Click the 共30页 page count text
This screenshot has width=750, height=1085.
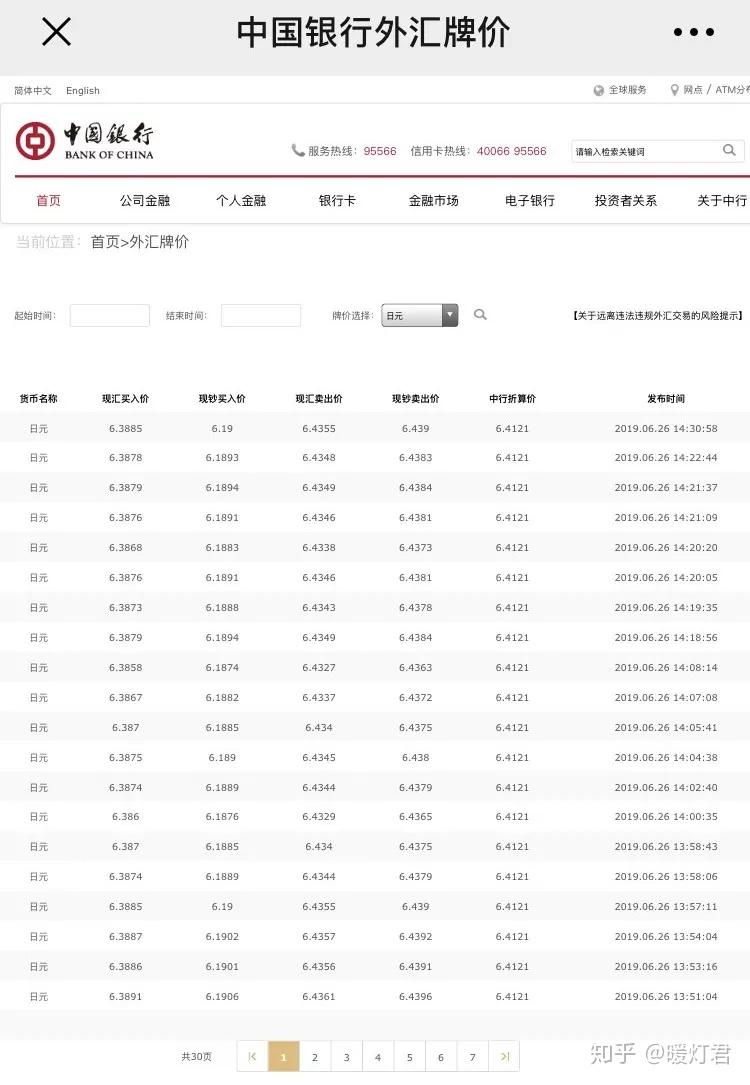[196, 1057]
